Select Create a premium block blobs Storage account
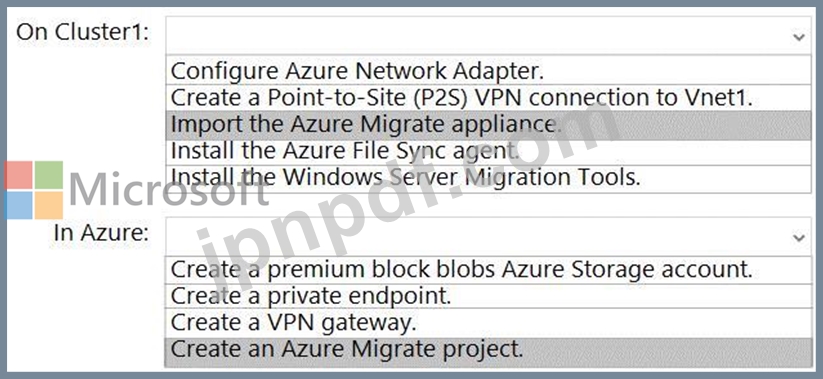The image size is (823, 379). pos(489,270)
